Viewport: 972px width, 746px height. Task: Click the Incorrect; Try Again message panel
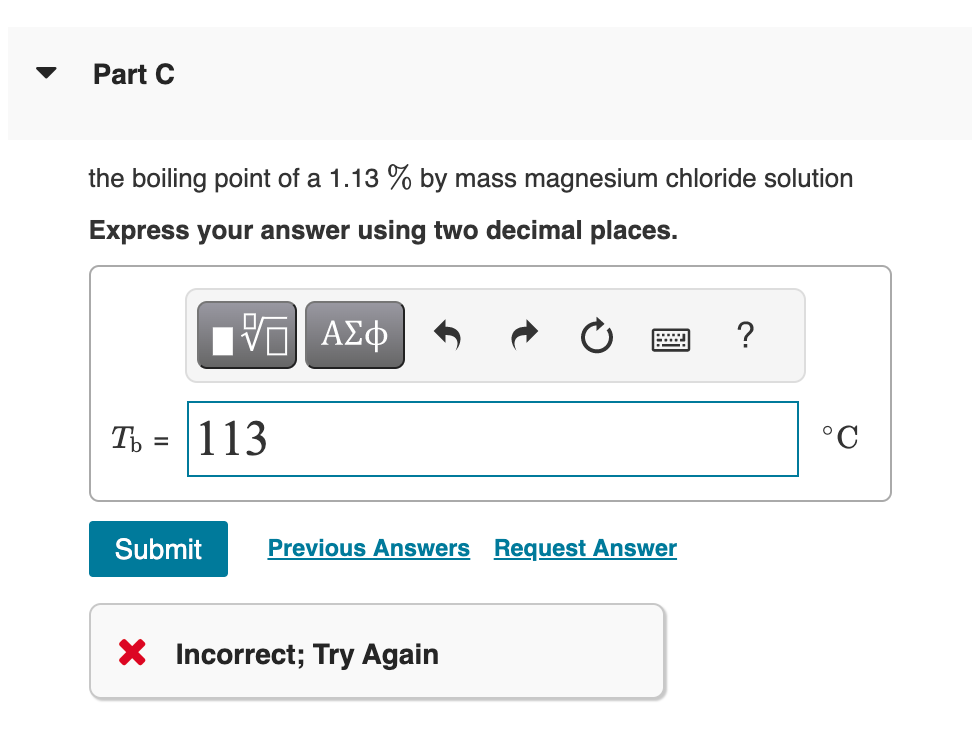[x=376, y=651]
